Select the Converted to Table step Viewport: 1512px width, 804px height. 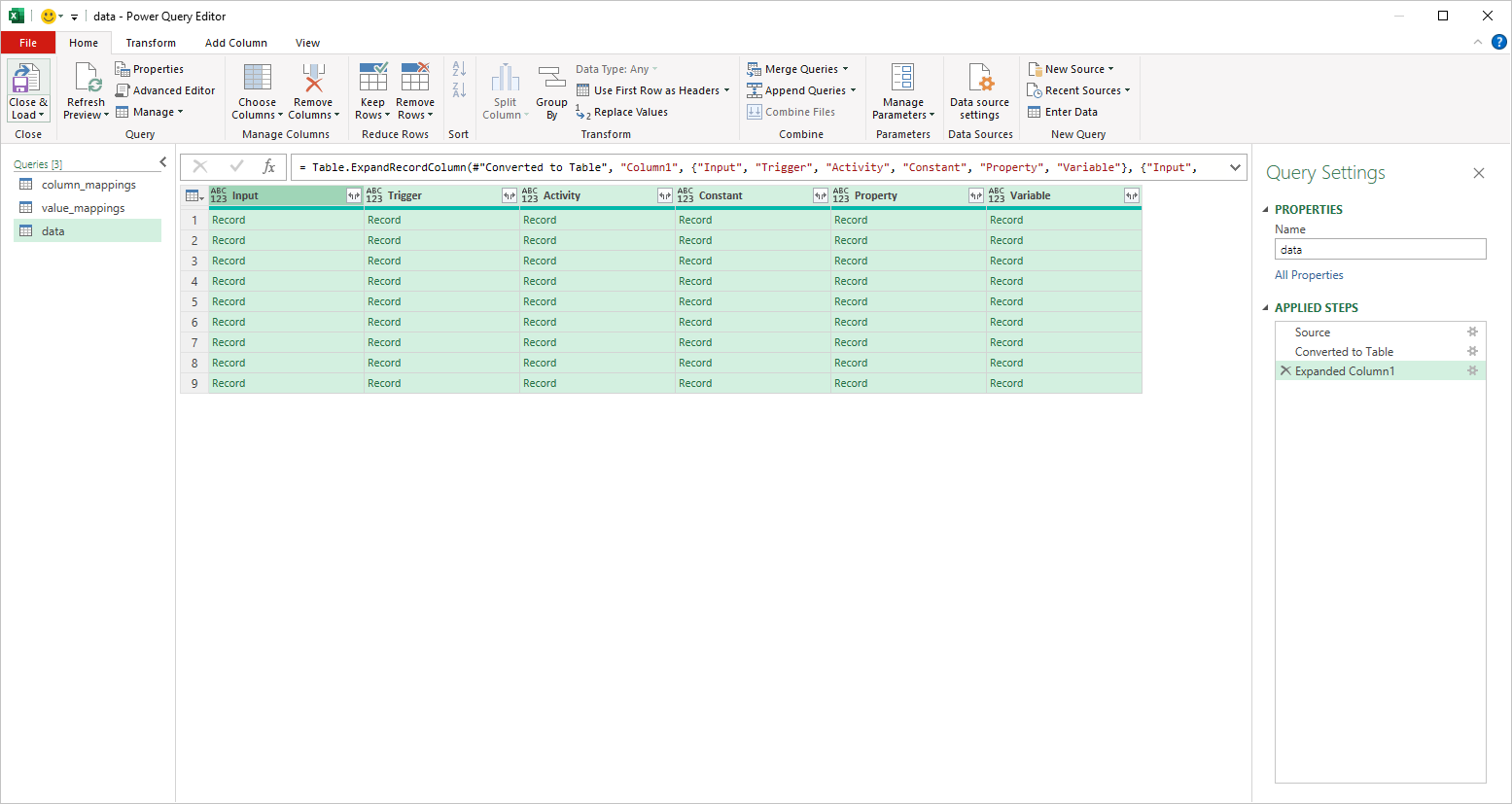[1380, 351]
